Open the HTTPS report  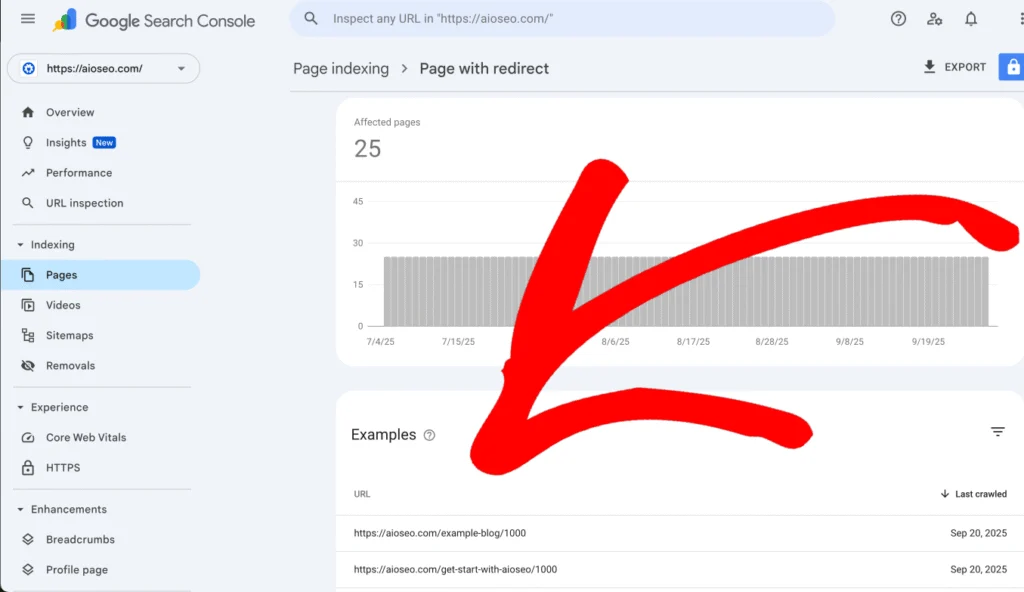tap(60, 467)
